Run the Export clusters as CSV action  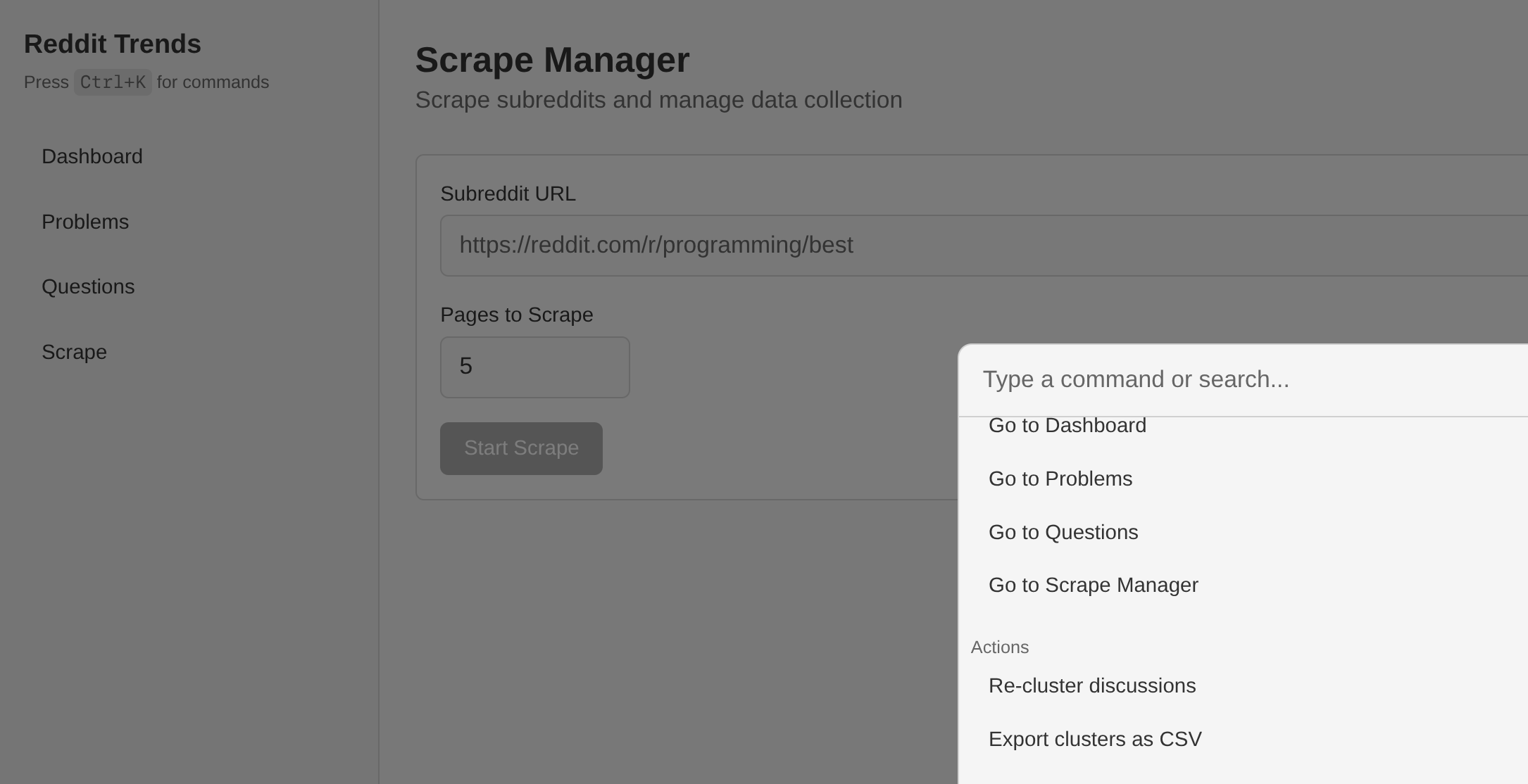(1094, 739)
